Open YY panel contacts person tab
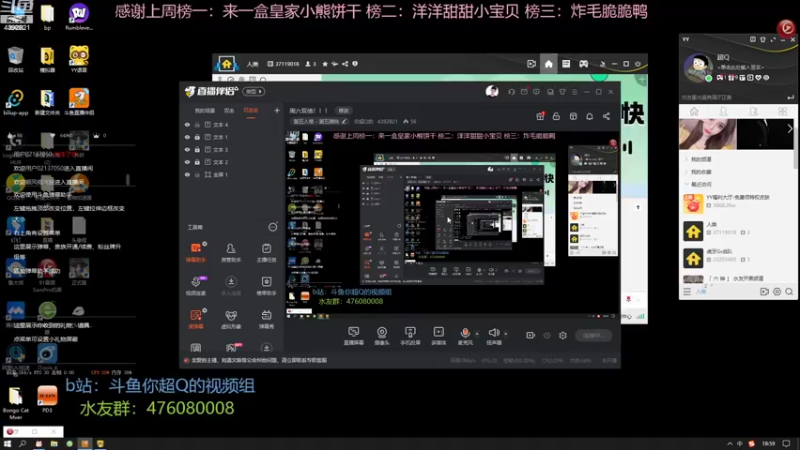Image resolution: width=800 pixels, height=450 pixels. pos(723,111)
